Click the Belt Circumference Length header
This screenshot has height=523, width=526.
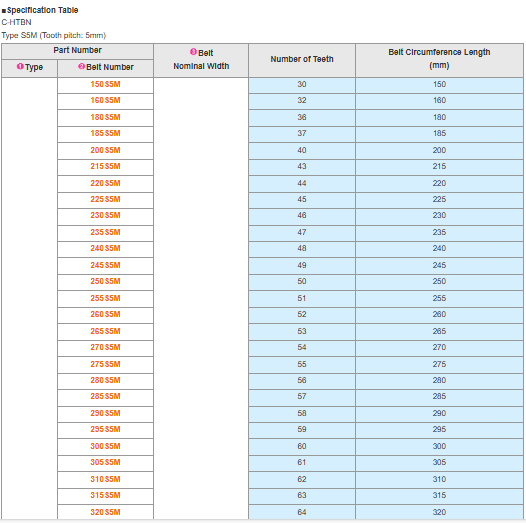pos(439,60)
